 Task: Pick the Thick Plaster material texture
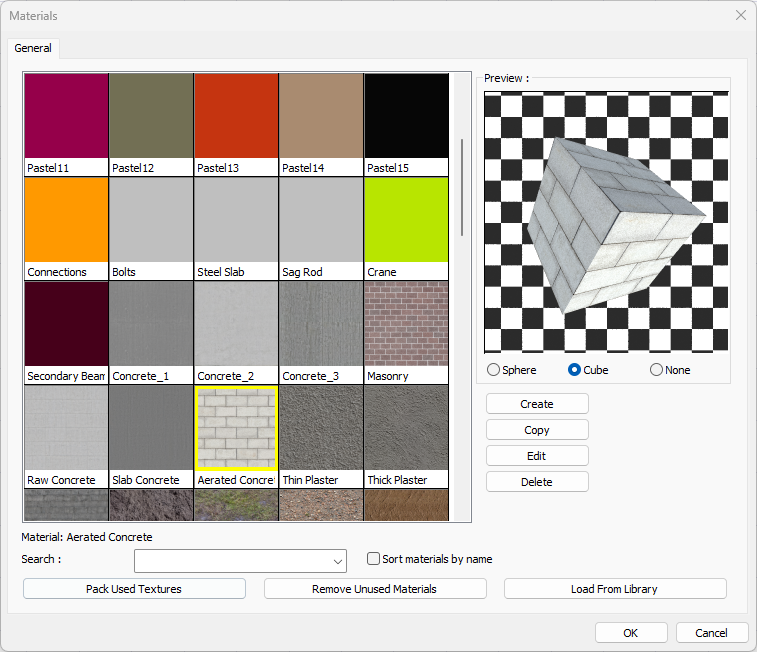point(406,429)
